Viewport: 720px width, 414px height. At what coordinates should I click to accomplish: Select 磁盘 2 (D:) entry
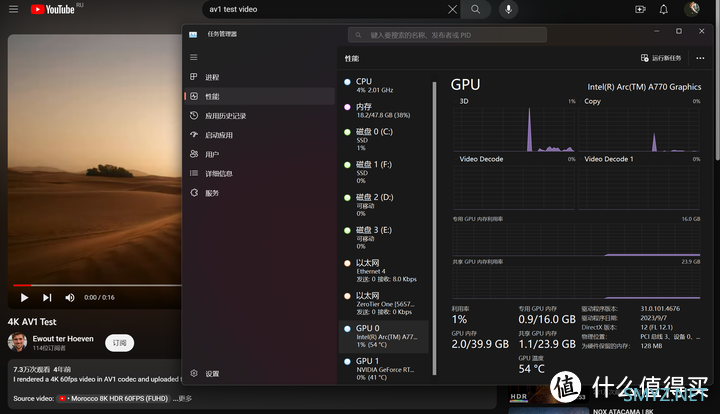(384, 205)
